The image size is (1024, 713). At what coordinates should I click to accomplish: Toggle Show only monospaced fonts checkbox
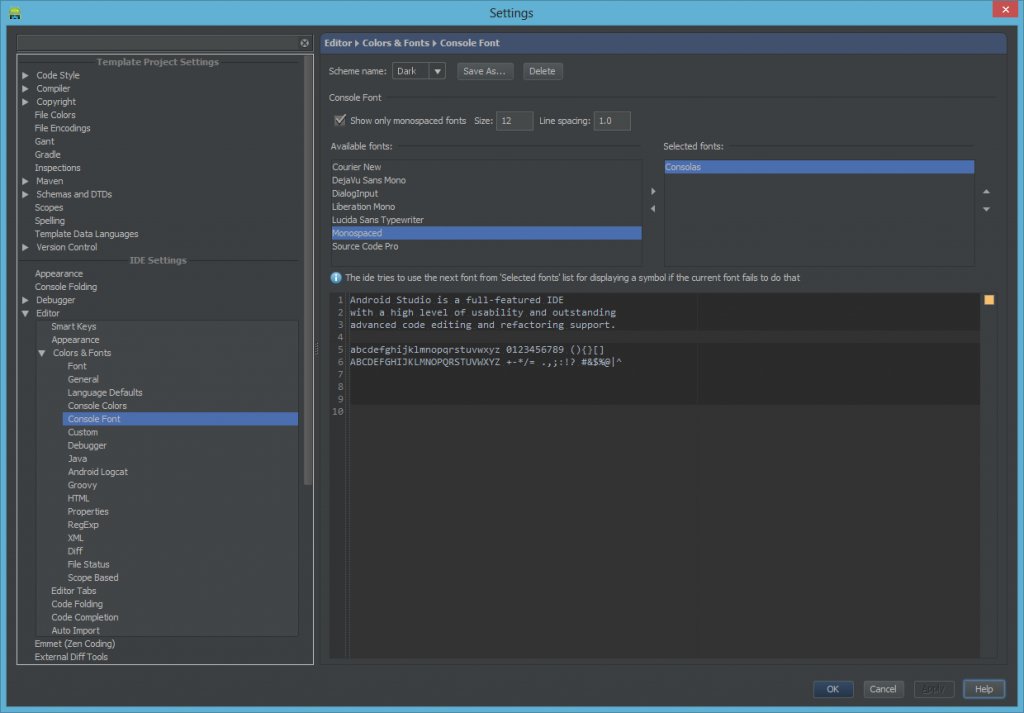point(340,120)
